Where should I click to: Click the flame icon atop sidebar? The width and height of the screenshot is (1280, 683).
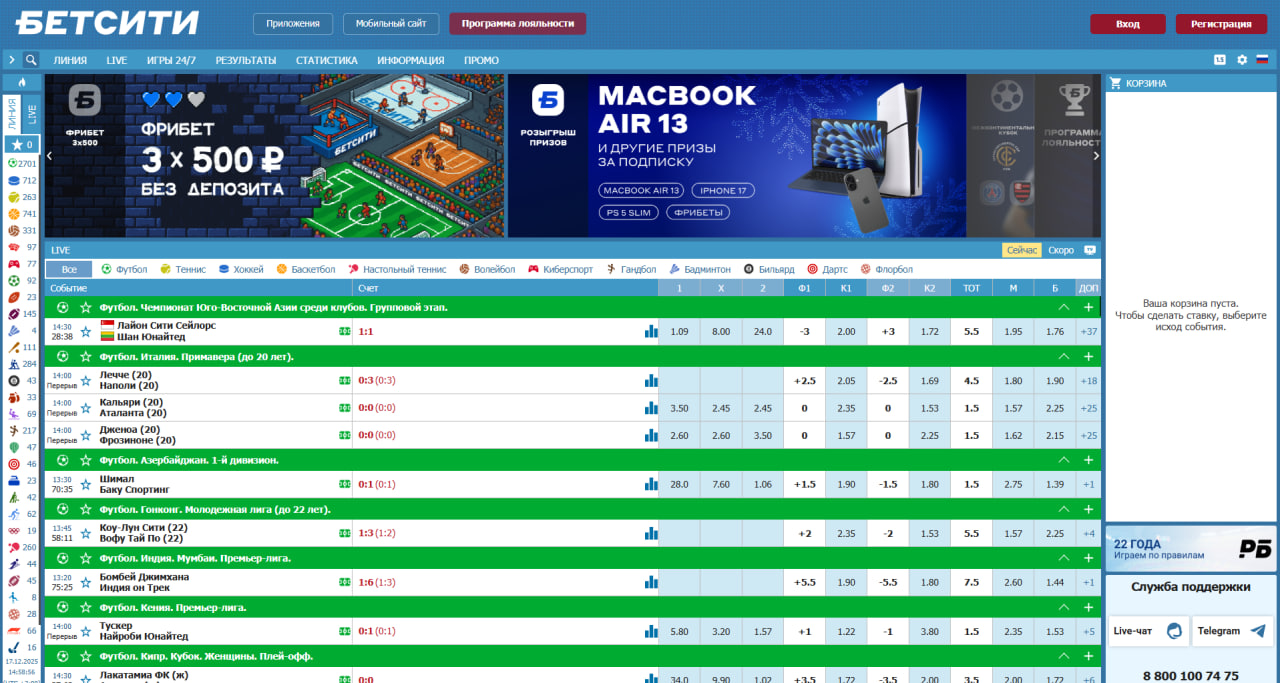[22, 83]
